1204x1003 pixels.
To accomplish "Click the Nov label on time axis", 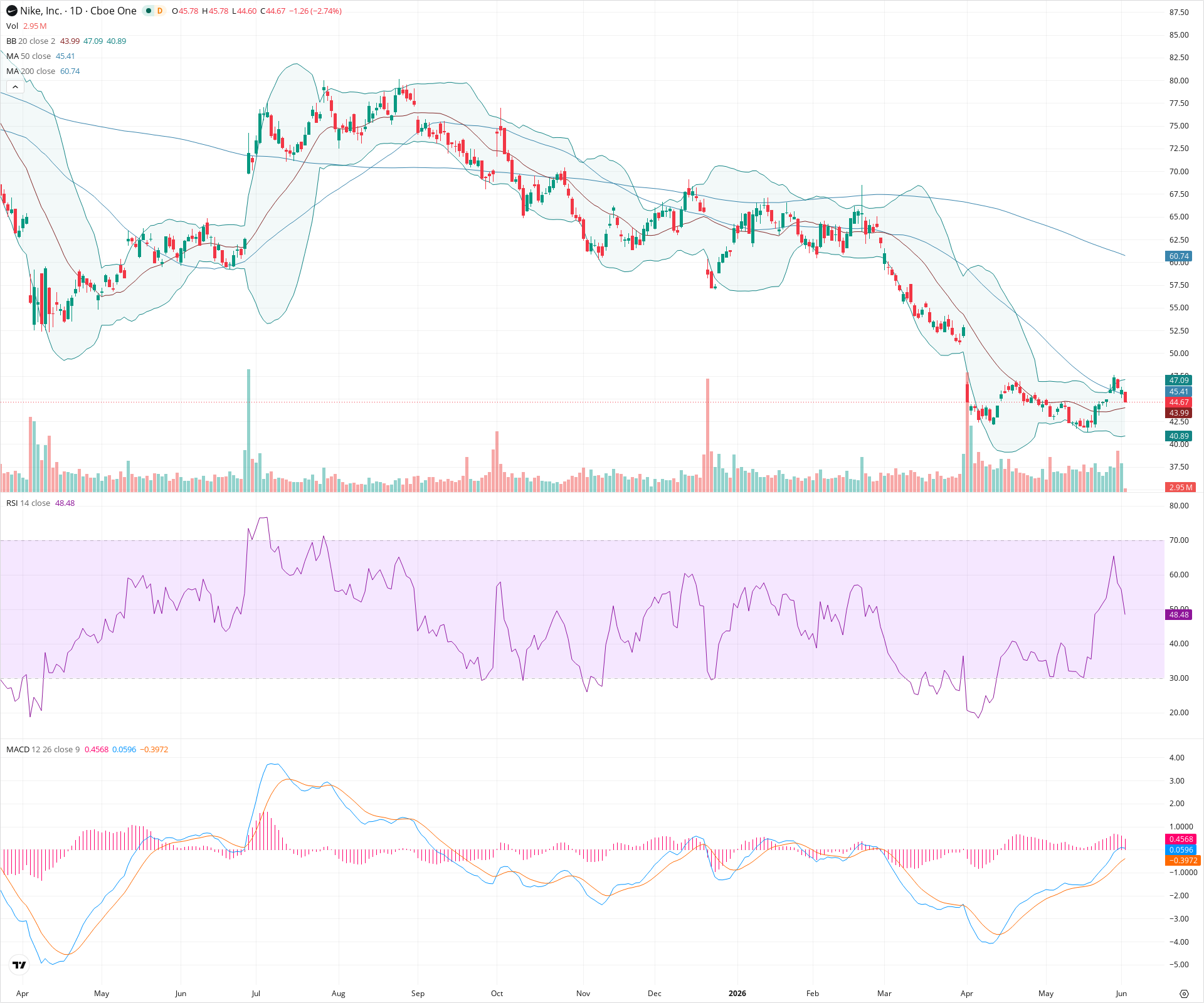I will 583,993.
